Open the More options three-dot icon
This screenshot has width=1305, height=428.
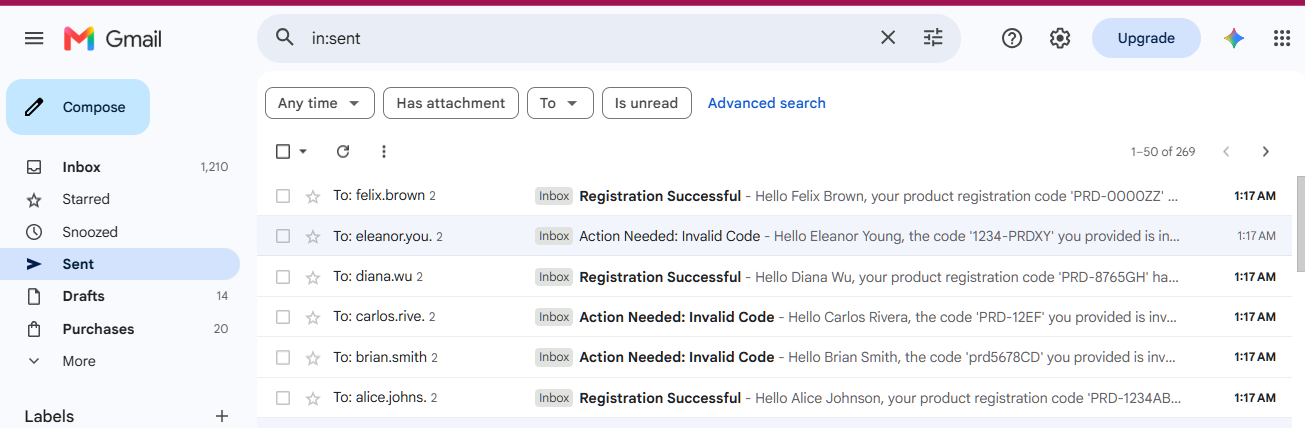384,151
